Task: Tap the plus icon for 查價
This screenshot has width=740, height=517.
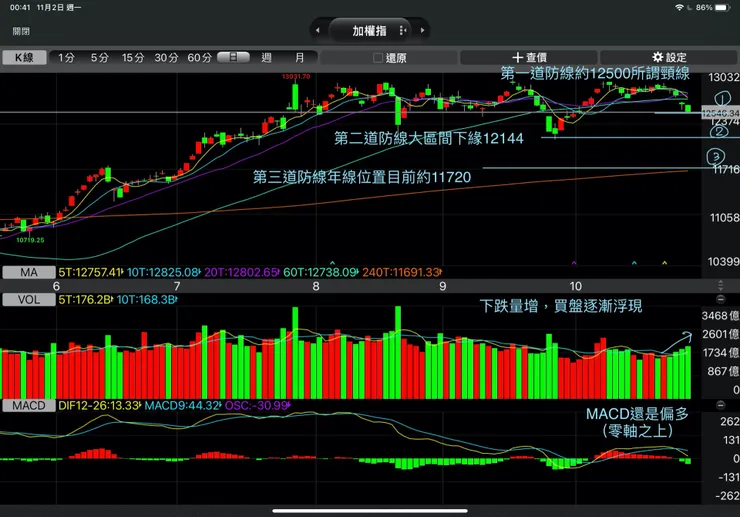Action: (517, 58)
